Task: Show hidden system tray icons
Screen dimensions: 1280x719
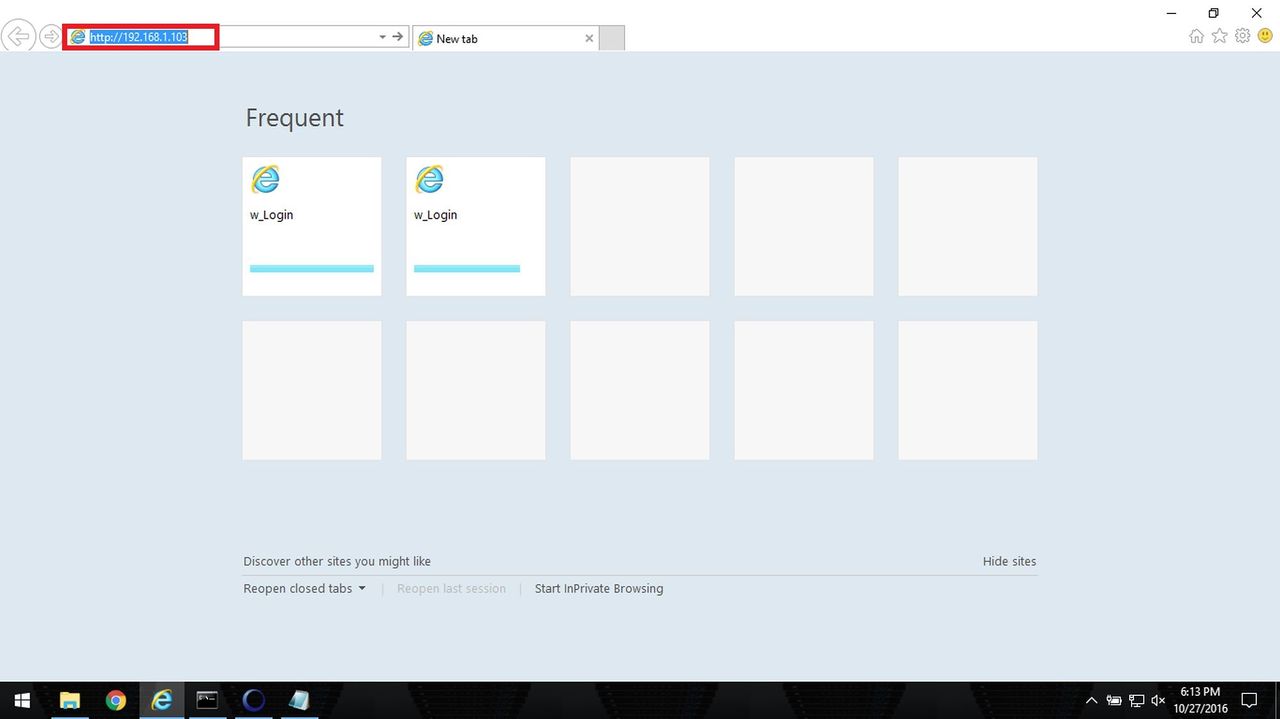Action: pyautogui.click(x=1090, y=700)
